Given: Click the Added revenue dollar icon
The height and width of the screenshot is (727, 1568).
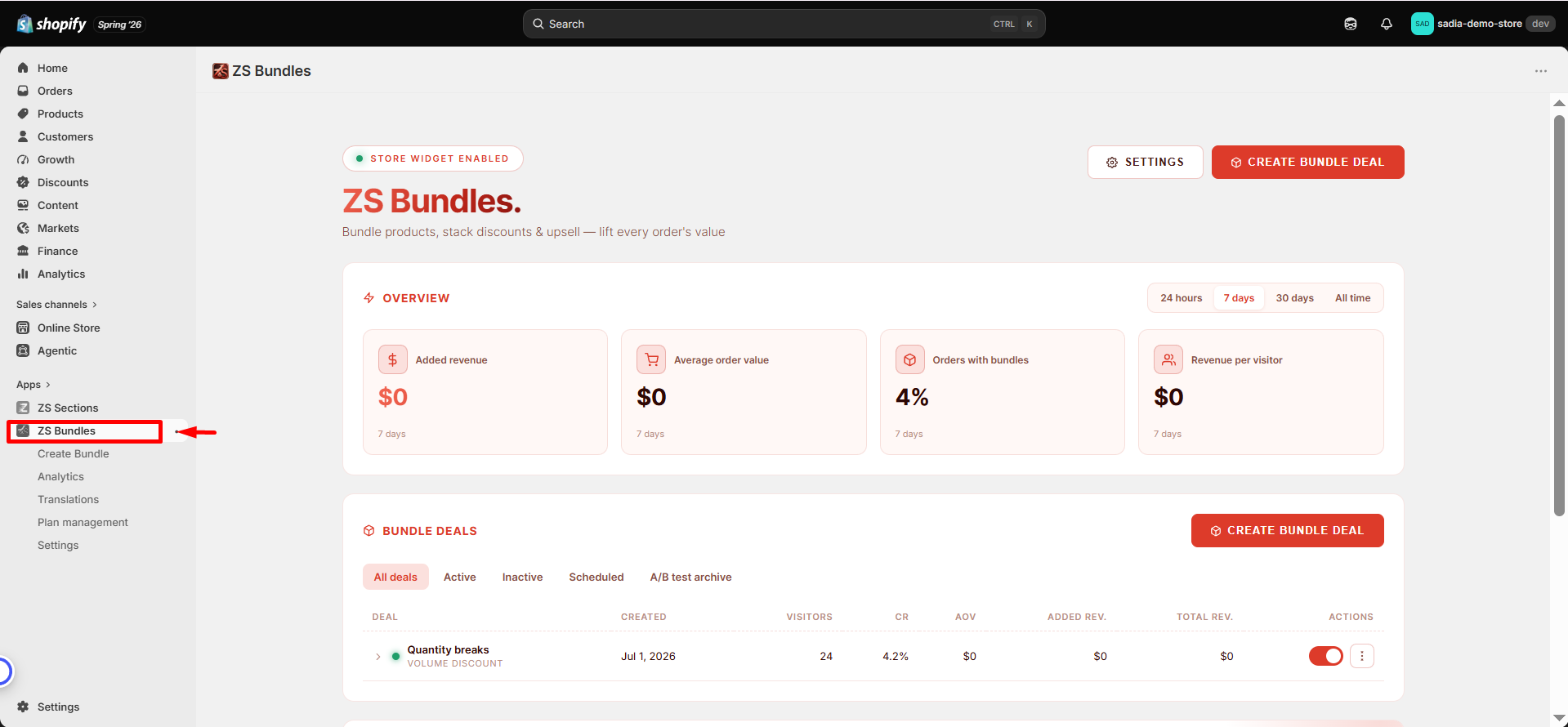Looking at the screenshot, I should [x=393, y=359].
